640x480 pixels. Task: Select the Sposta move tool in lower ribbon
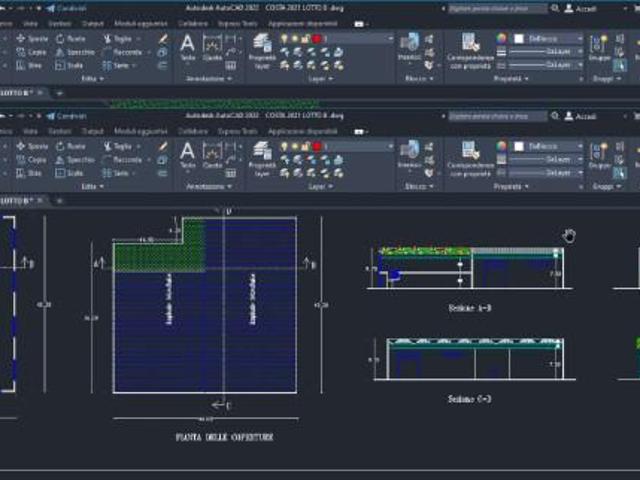click(32, 146)
